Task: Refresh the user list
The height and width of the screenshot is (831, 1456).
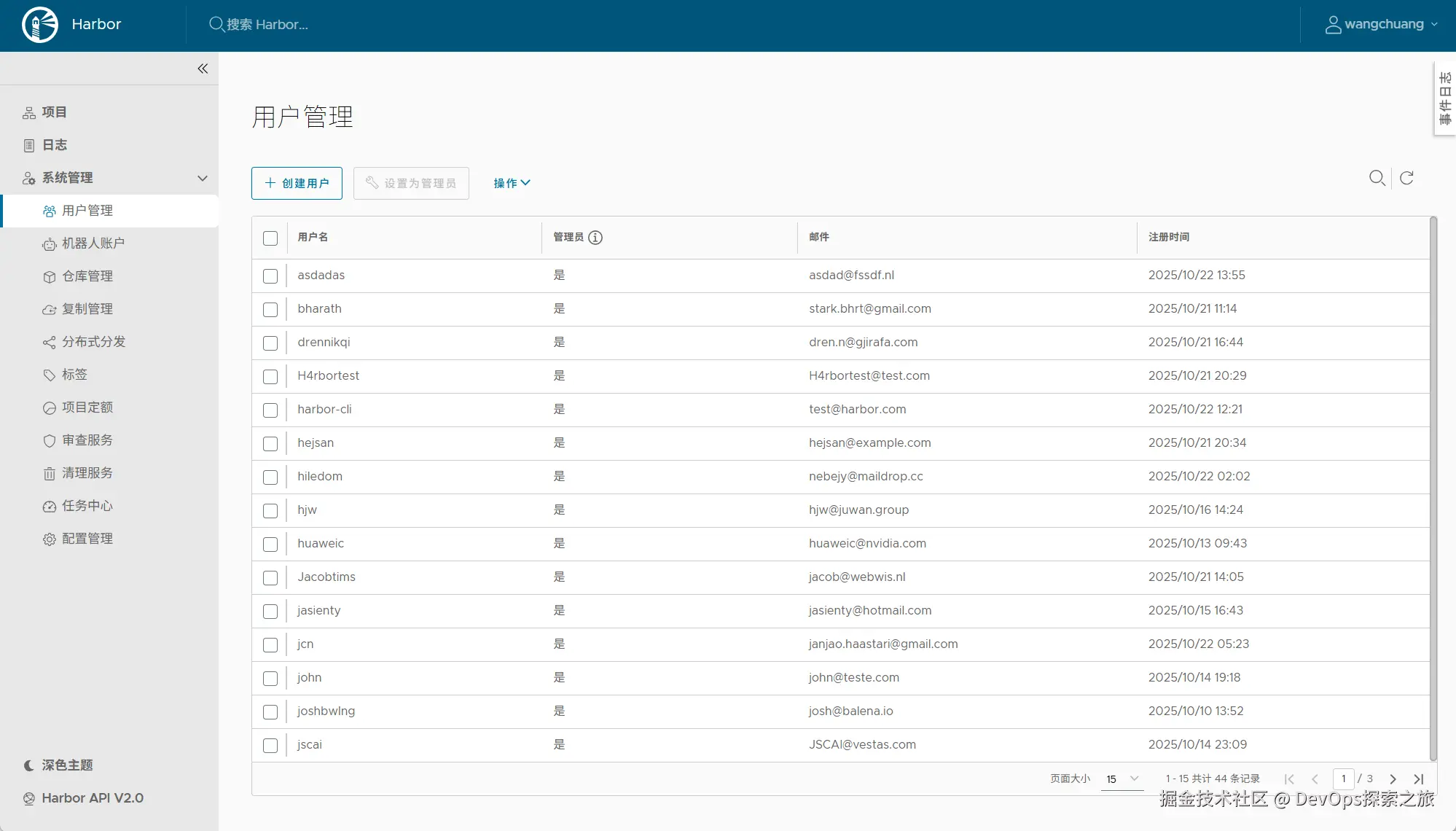Action: coord(1406,178)
